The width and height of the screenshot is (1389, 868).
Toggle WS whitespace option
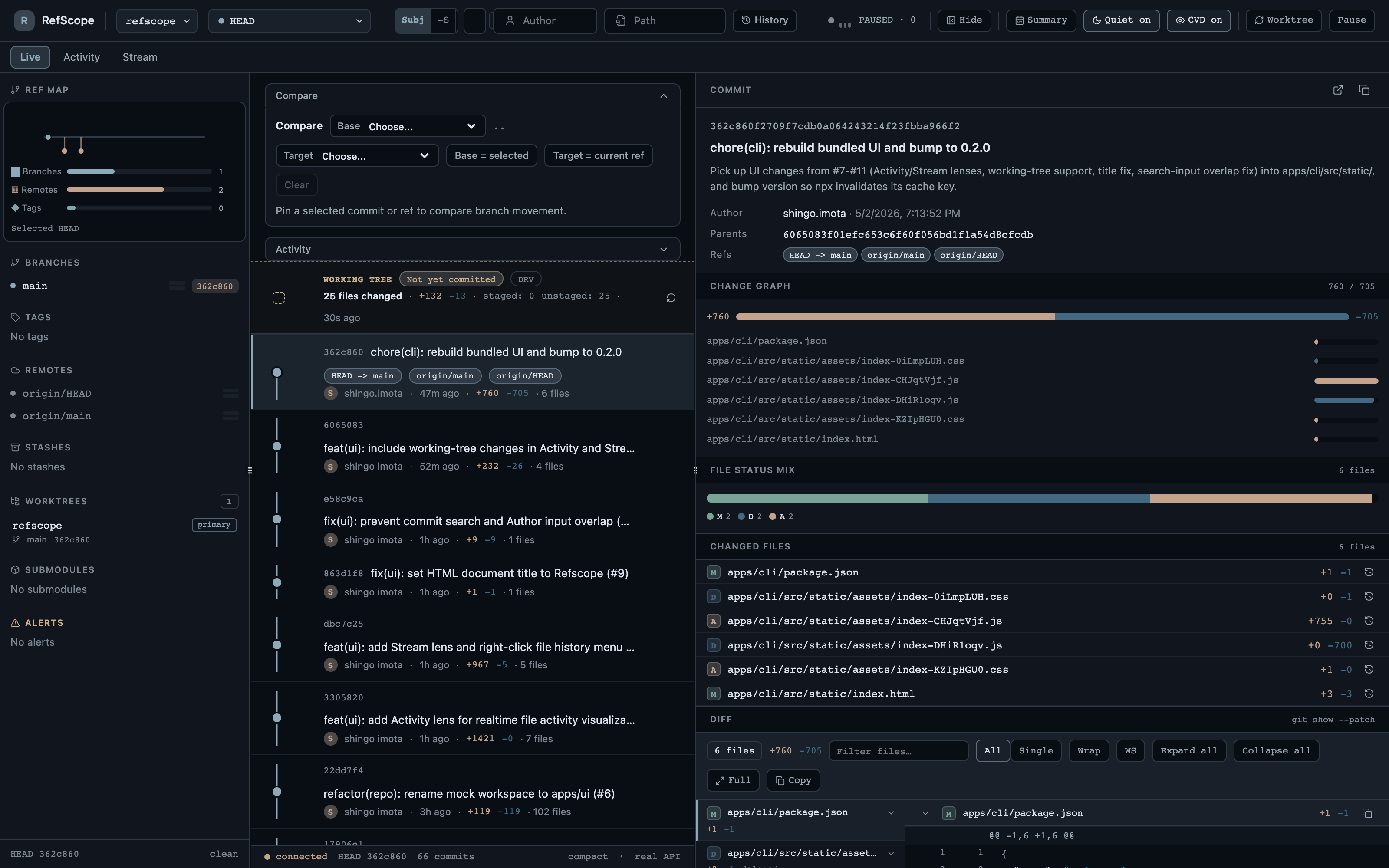coord(1130,751)
